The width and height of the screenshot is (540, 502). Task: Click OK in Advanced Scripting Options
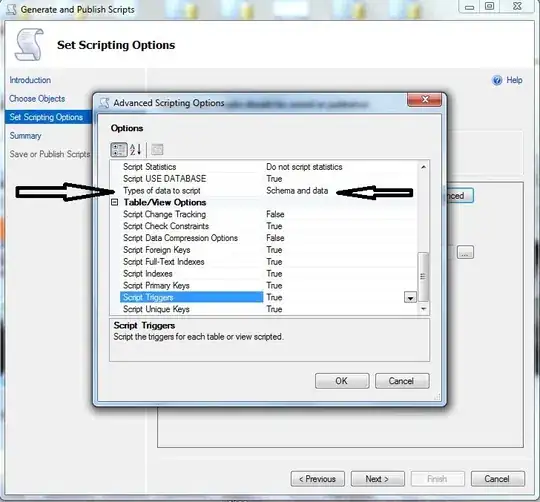(x=342, y=381)
